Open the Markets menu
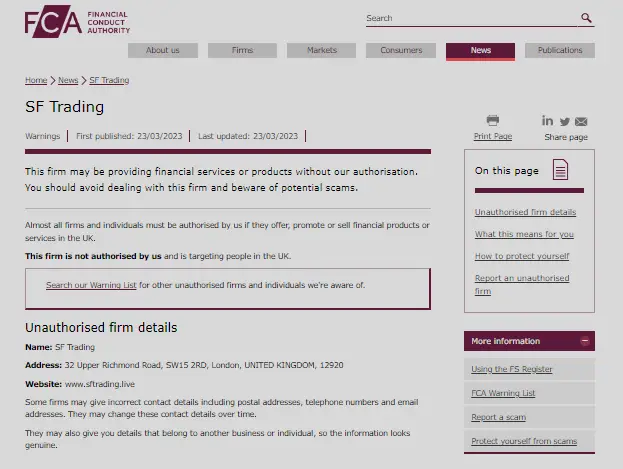Image resolution: width=623 pixels, height=469 pixels. [x=321, y=50]
